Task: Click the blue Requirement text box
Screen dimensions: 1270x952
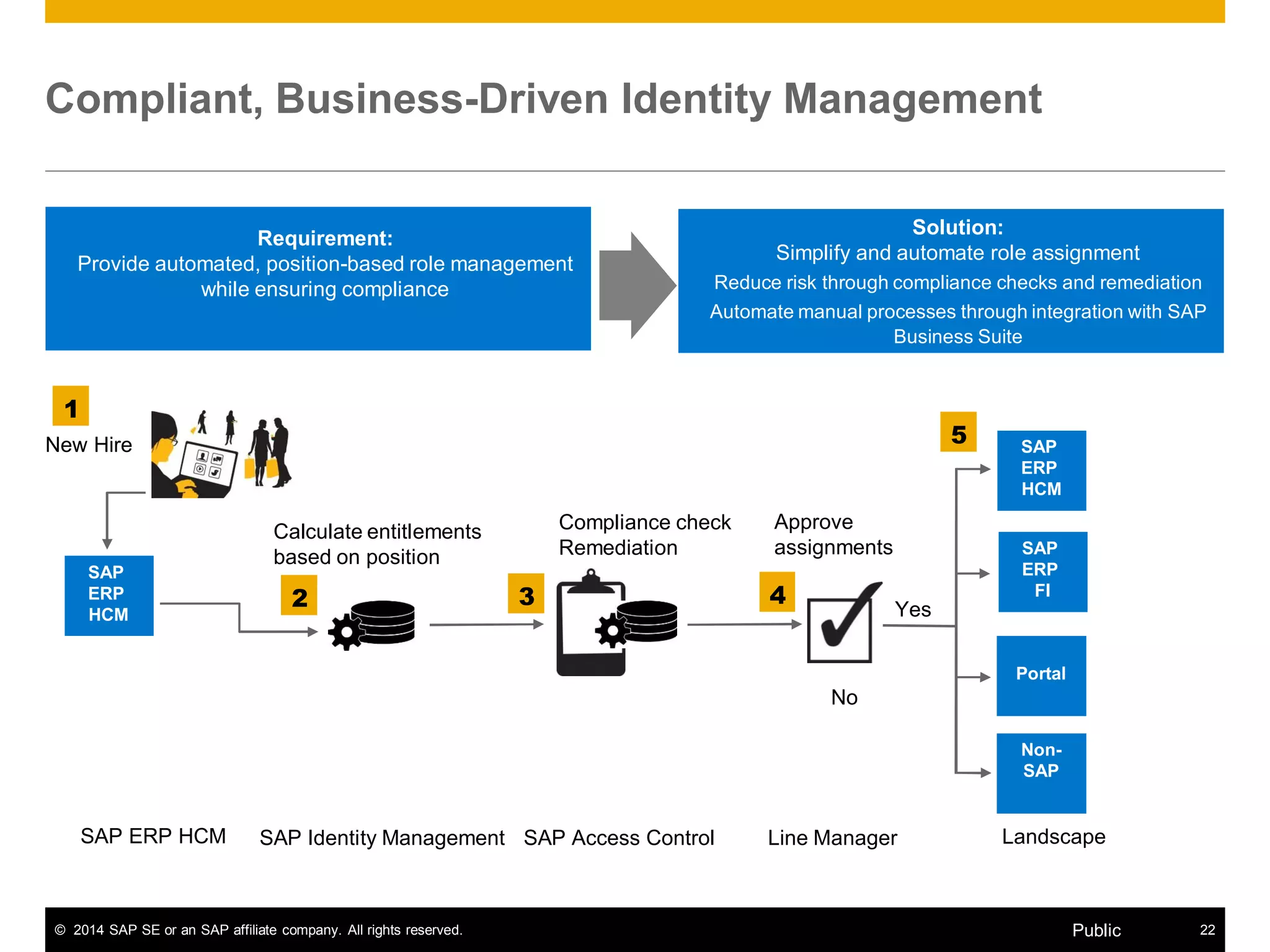Action: point(317,278)
